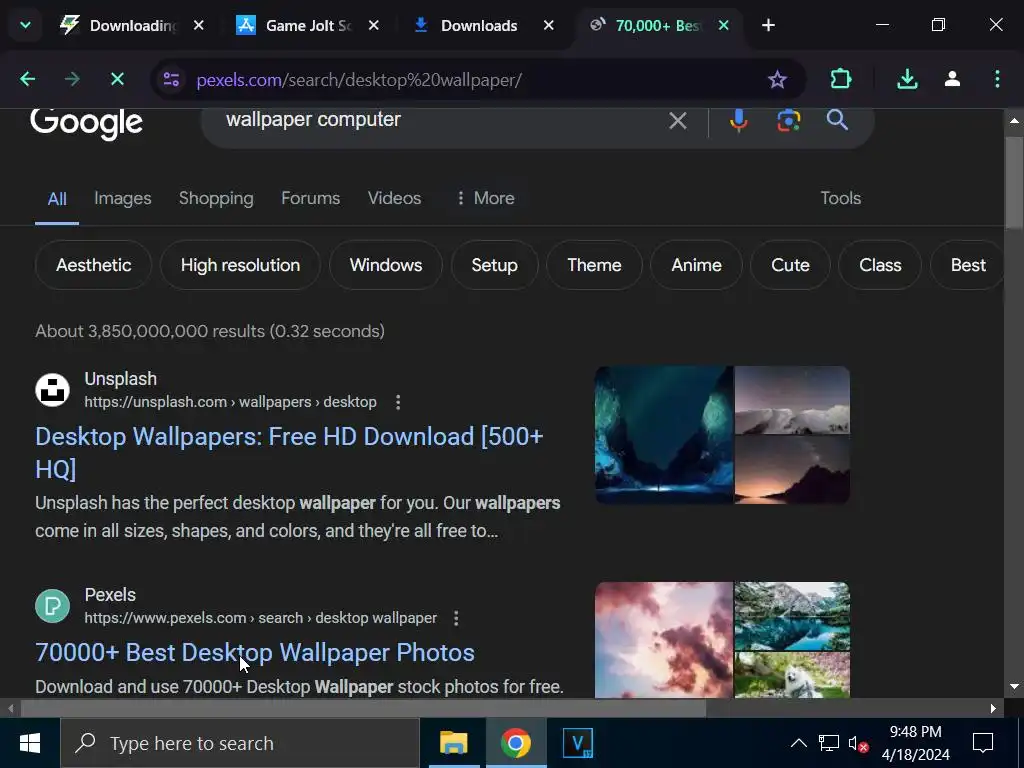Open the Unsplash aurora wallpaper thumbnail
This screenshot has width=1024, height=768.
click(664, 435)
